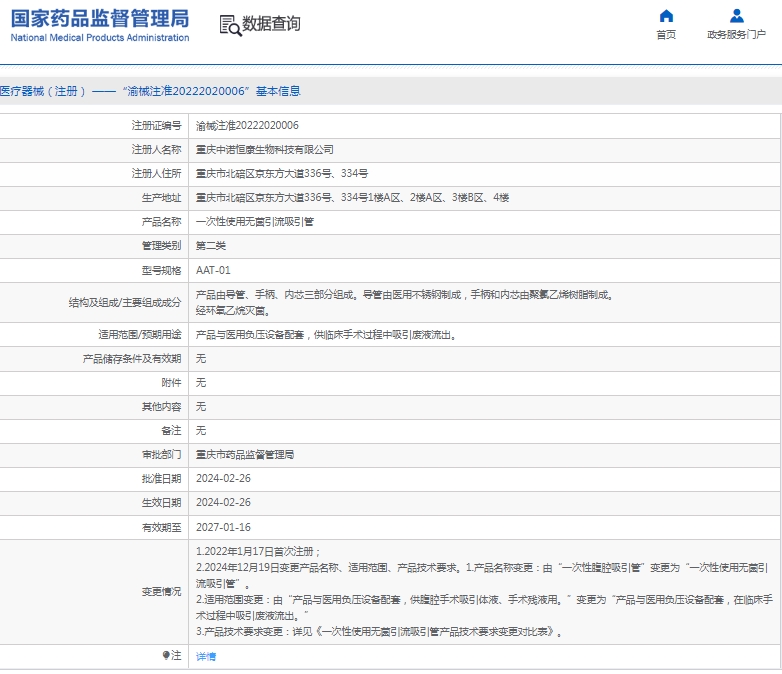Open the 详情 link
Image resolution: width=782 pixels, height=674 pixels.
(x=205, y=657)
